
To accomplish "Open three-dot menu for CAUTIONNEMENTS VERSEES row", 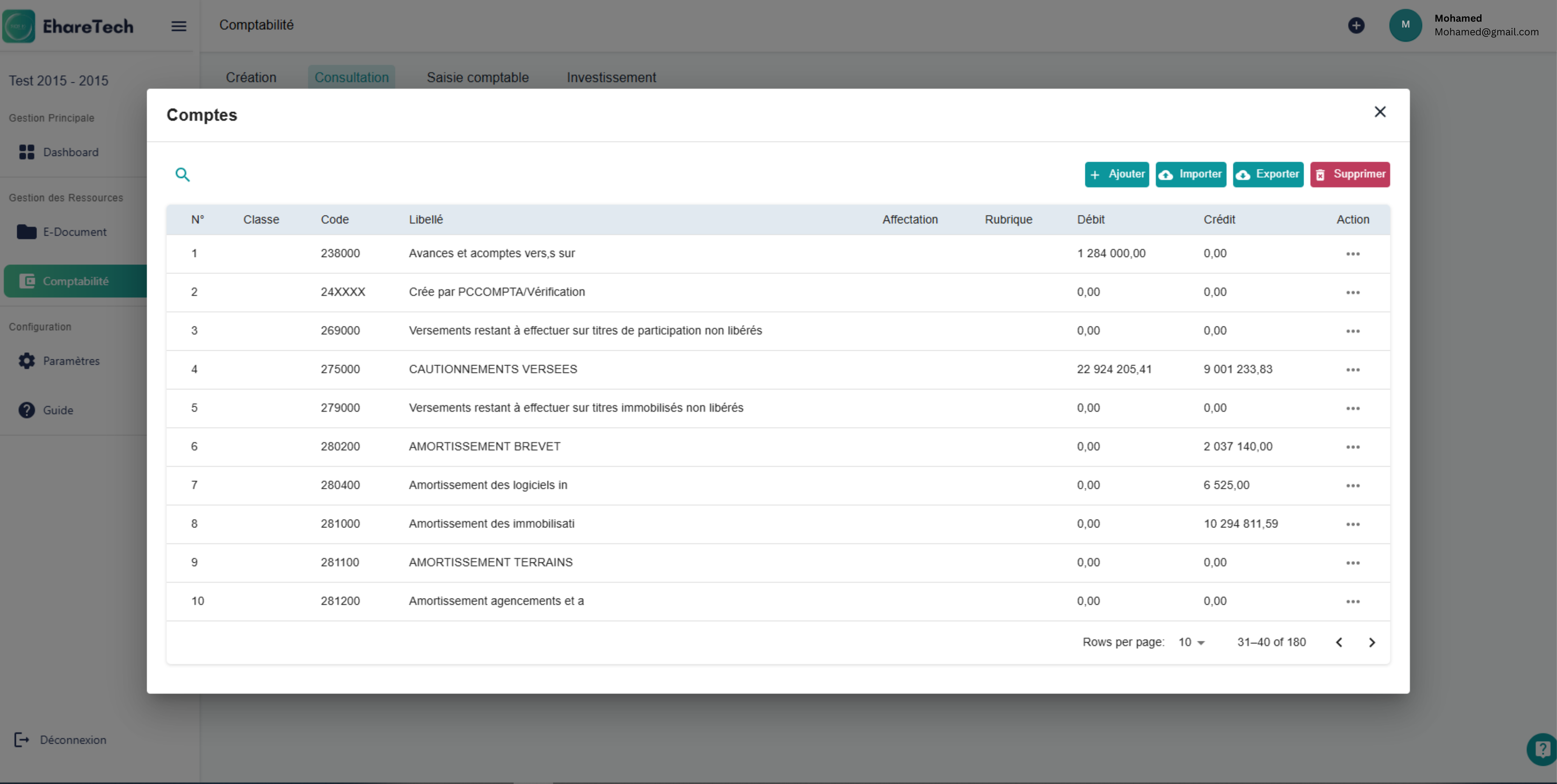I will pos(1352,370).
